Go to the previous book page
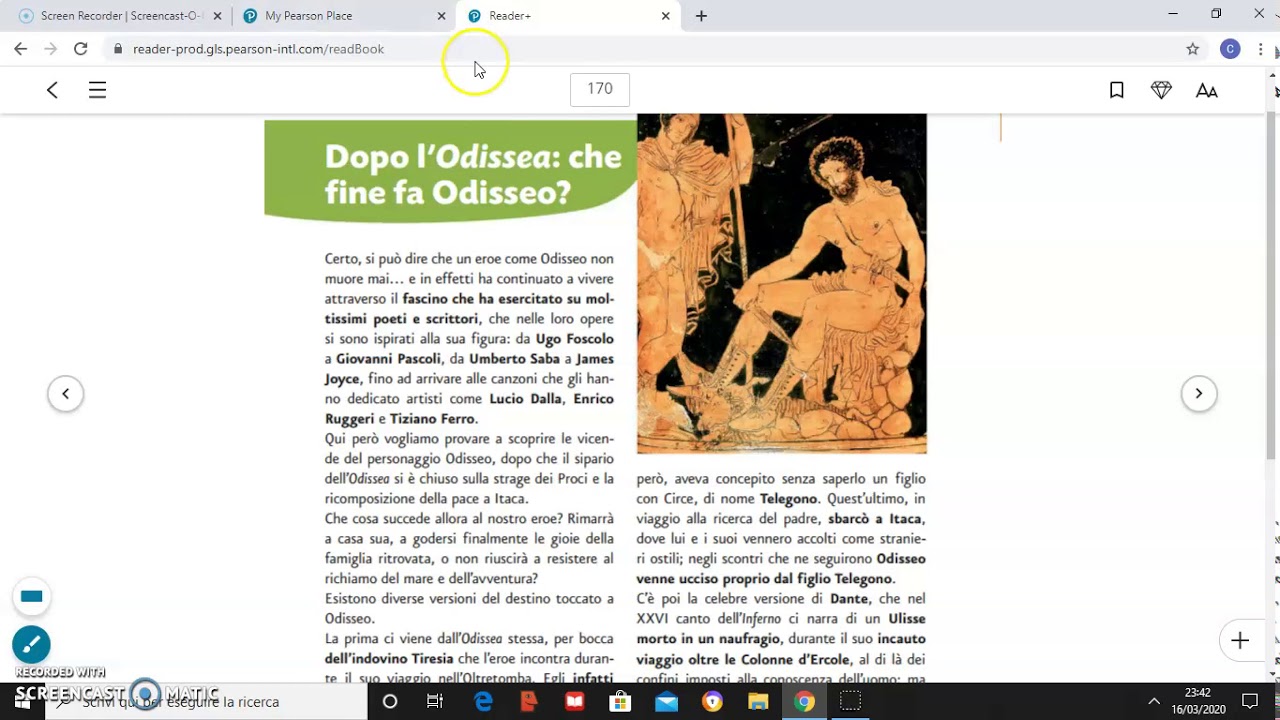Image resolution: width=1280 pixels, height=720 pixels. [x=66, y=393]
